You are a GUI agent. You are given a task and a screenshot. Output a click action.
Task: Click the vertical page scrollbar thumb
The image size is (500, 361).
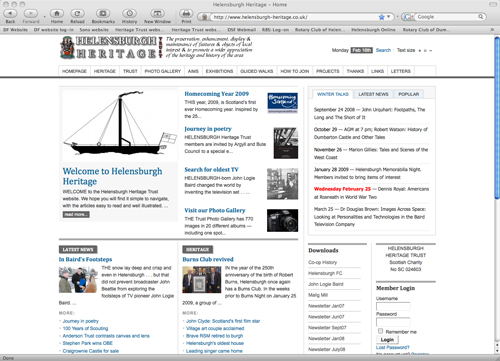point(497,118)
